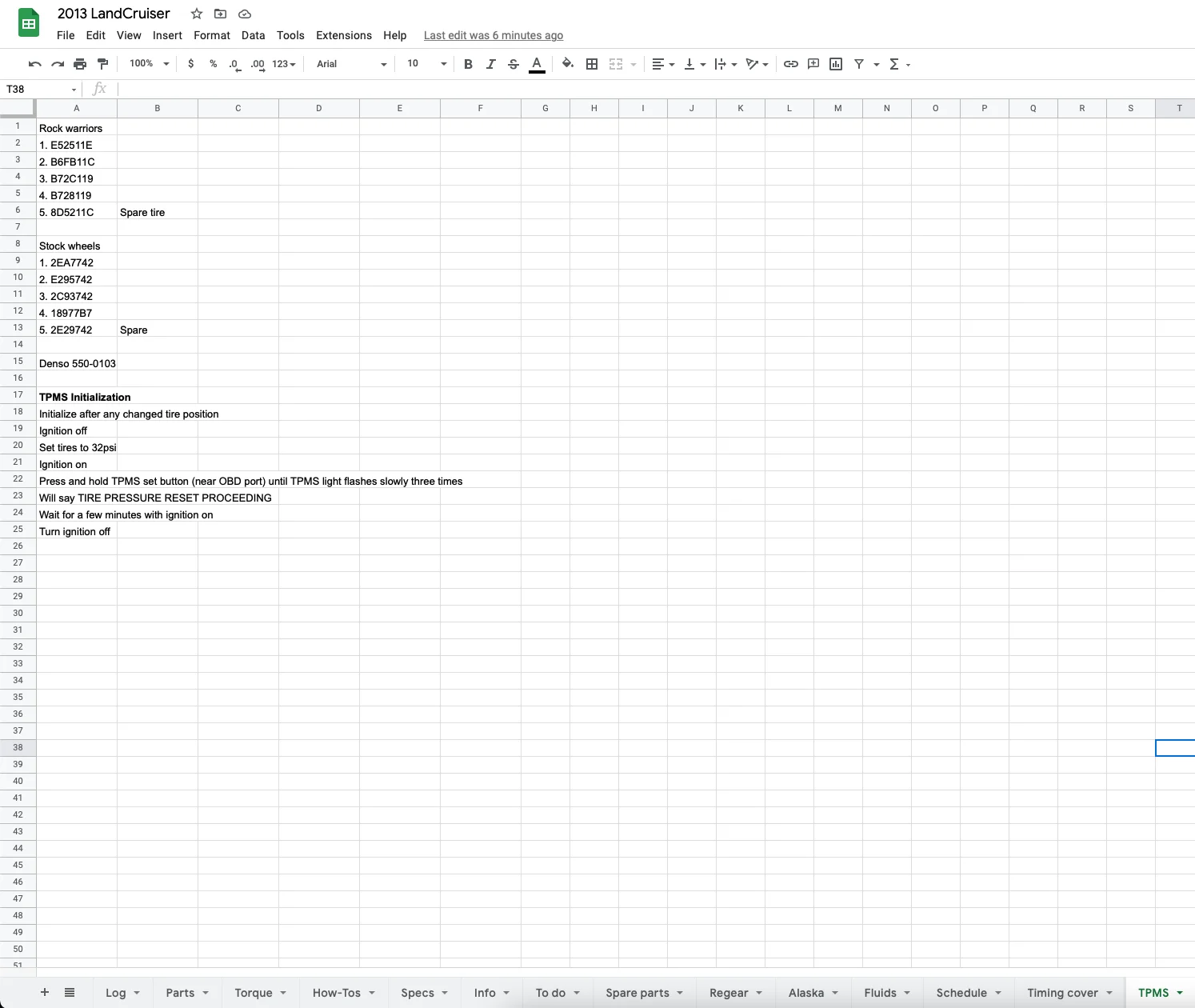Format selection as currency
This screenshot has width=1195, height=1008.
pos(190,64)
